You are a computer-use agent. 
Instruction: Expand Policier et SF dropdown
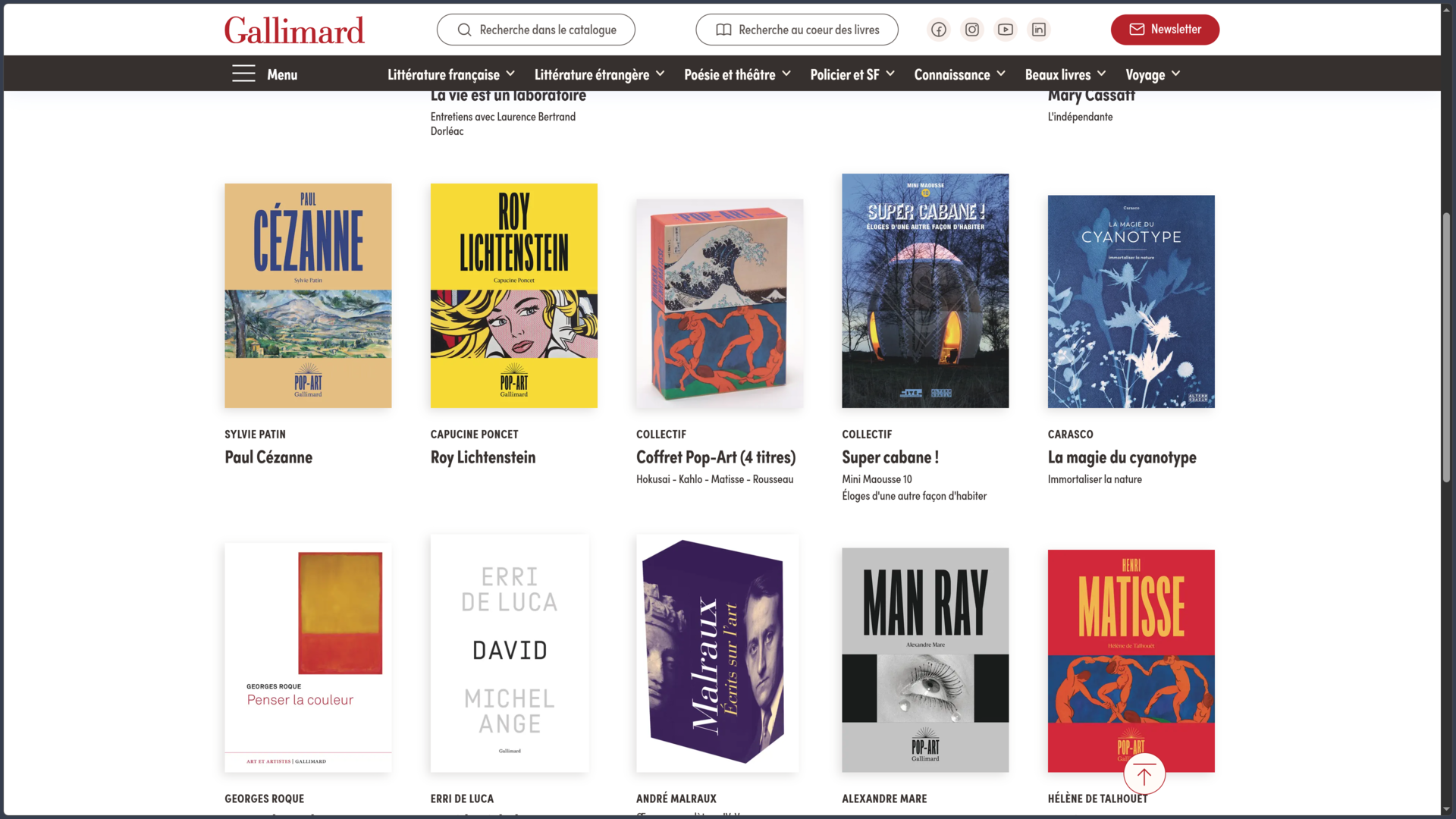[853, 74]
